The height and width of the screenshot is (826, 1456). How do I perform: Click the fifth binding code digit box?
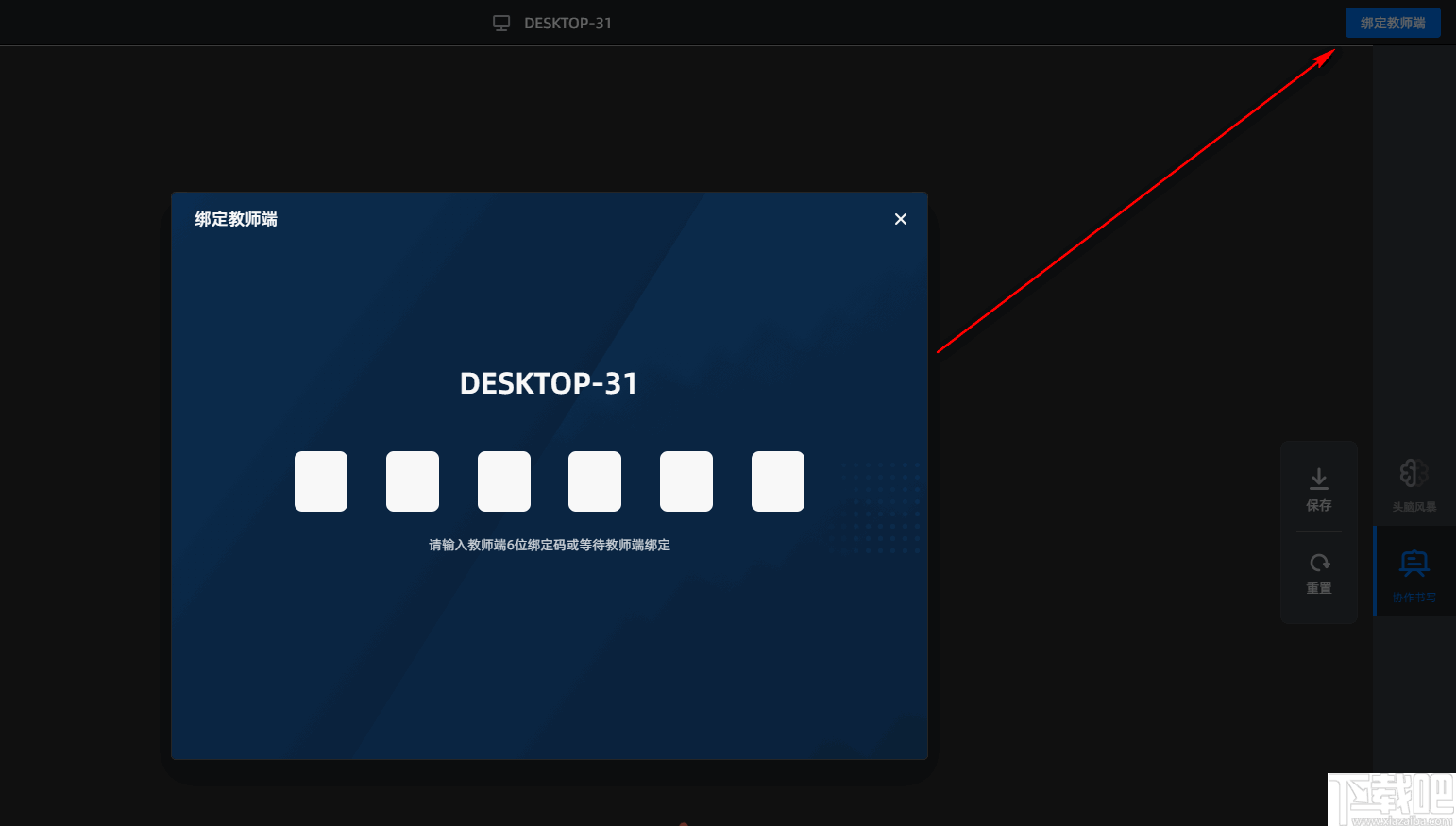686,481
